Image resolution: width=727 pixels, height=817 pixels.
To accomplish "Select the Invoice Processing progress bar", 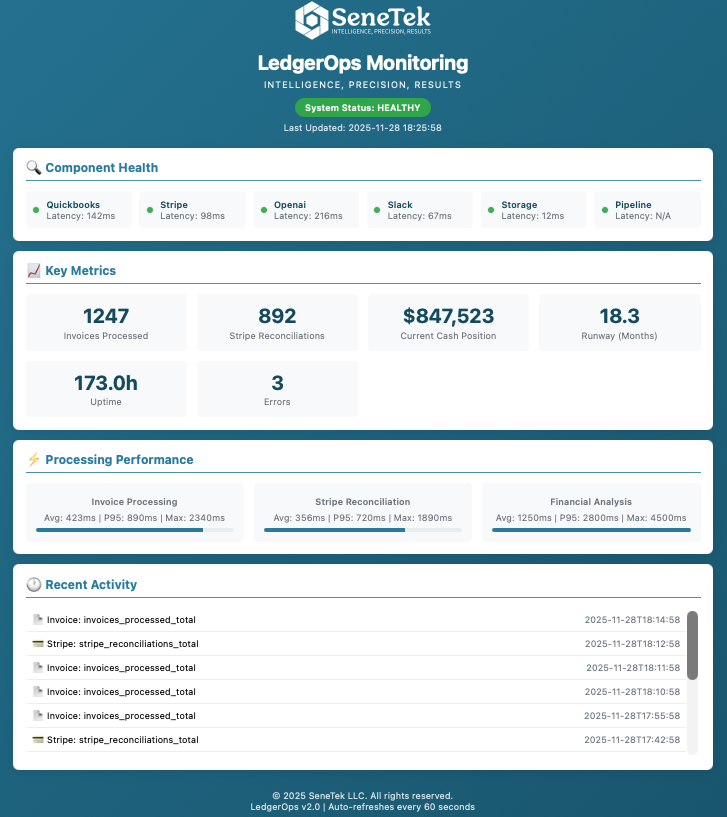I will click(x=134, y=530).
